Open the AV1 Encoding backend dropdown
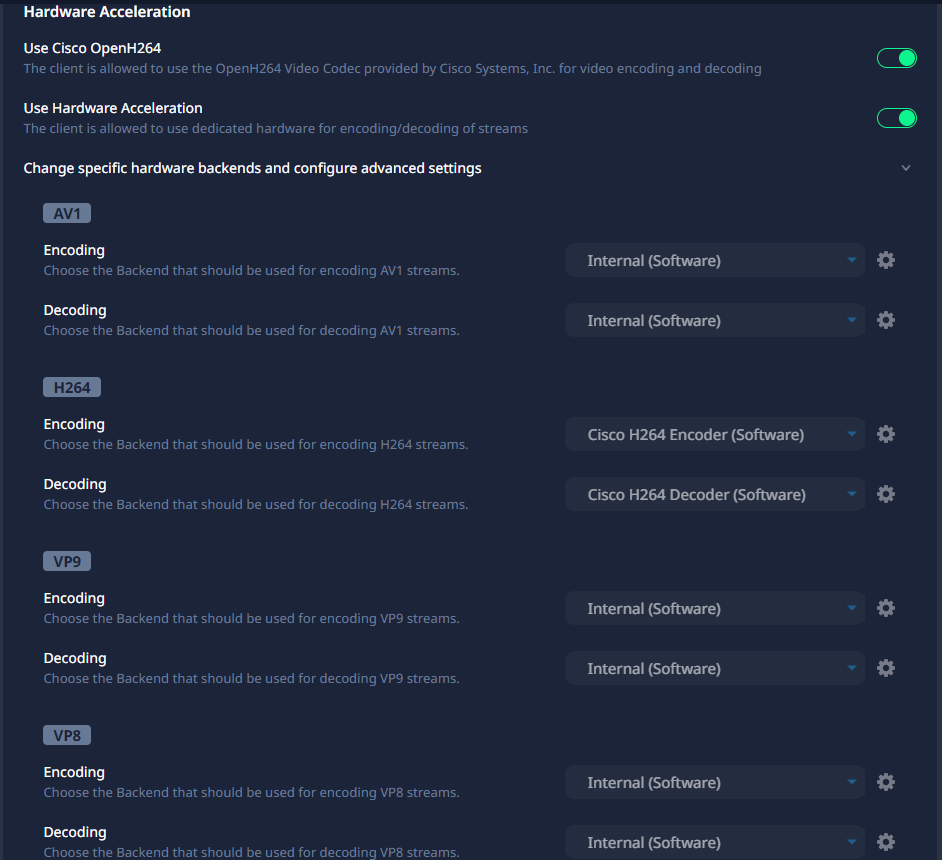The image size is (942, 860). 714,260
